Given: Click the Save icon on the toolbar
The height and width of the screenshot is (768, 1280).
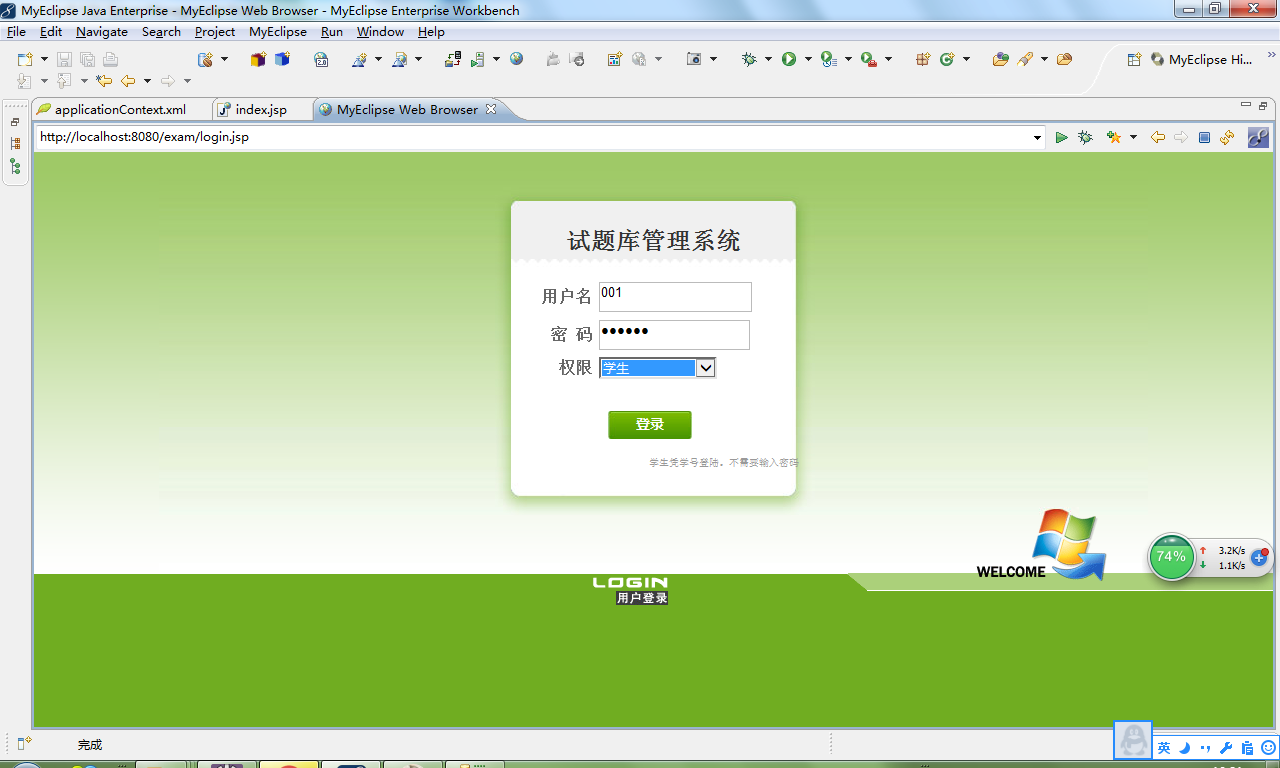Looking at the screenshot, I should (x=63, y=59).
